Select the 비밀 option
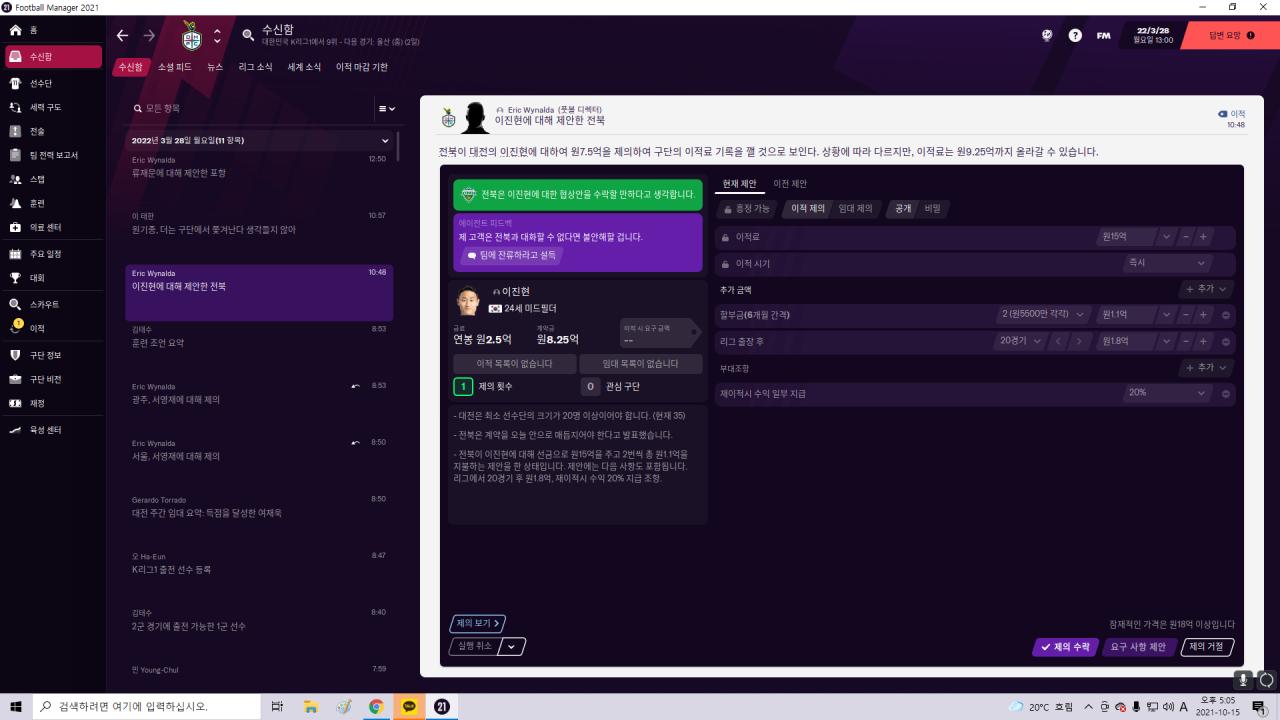The height and width of the screenshot is (720, 1280). point(932,209)
